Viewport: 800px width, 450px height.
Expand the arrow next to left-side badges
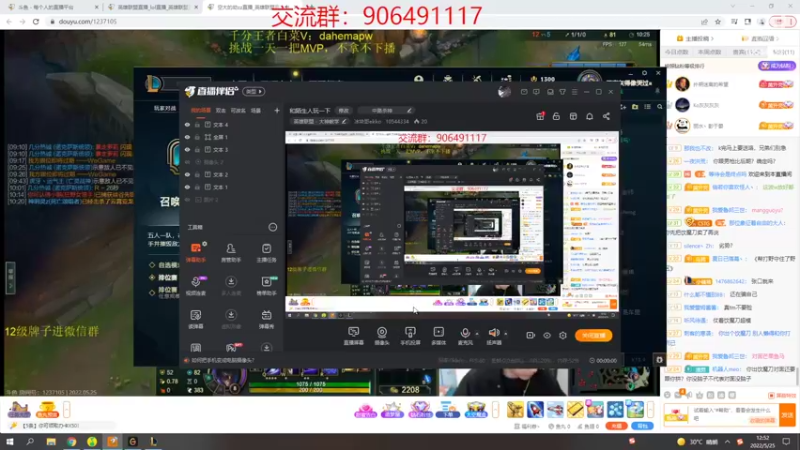pos(66,409)
